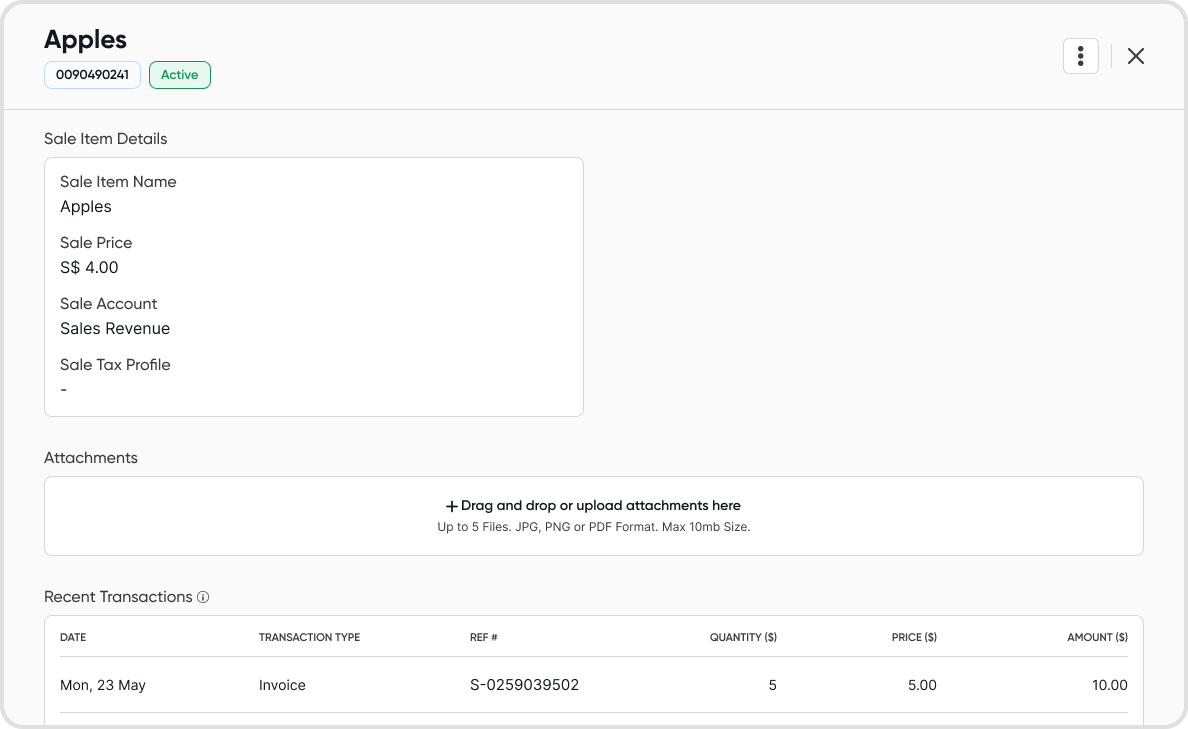Click the Invoice transaction type cell
The image size is (1188, 729).
click(x=282, y=685)
